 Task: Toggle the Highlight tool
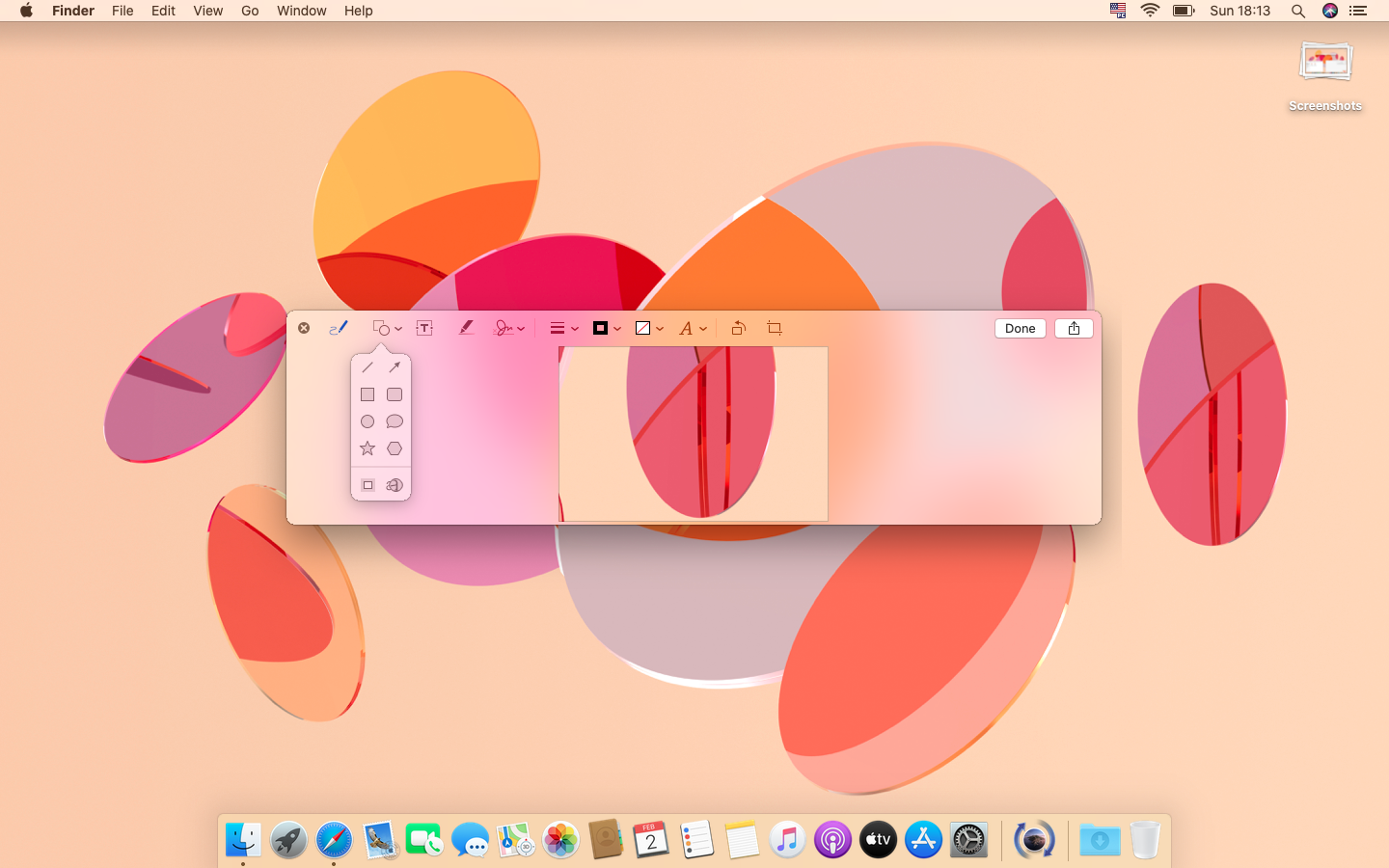tap(466, 328)
